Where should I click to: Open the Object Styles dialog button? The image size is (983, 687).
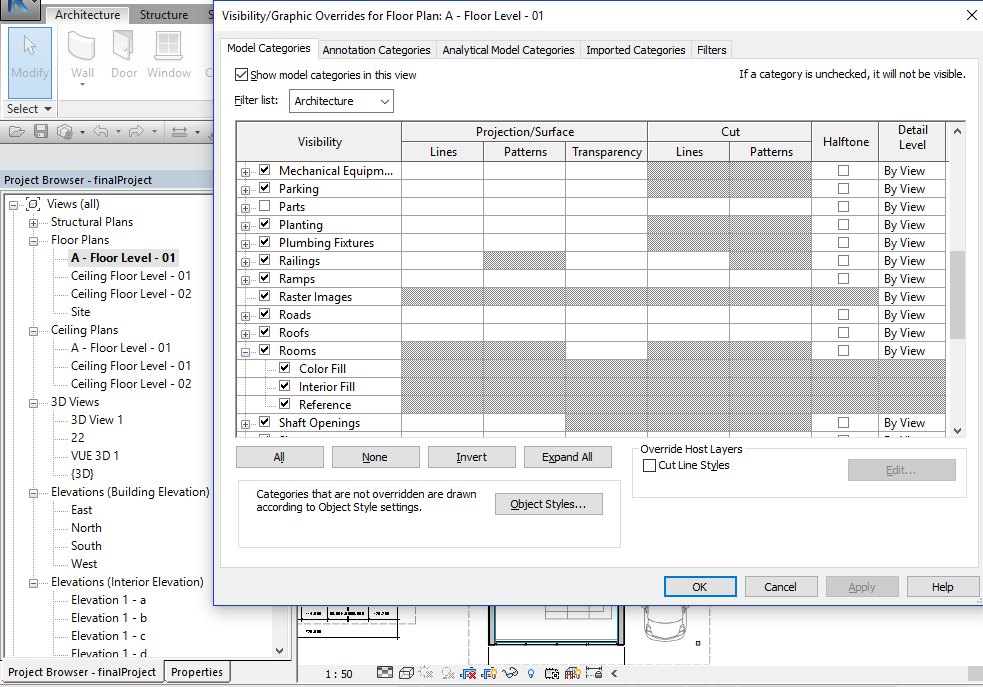pyautogui.click(x=549, y=504)
